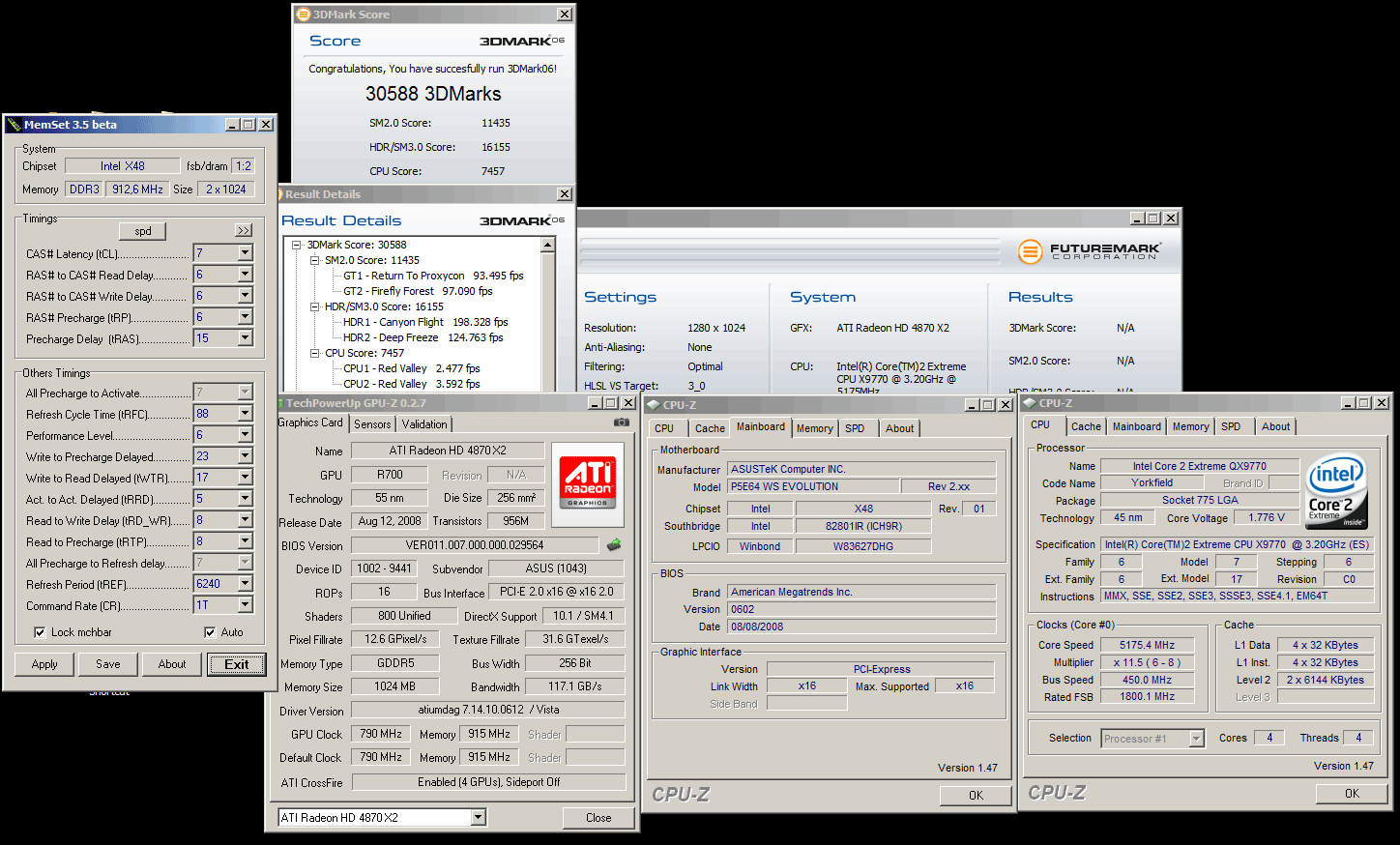Image resolution: width=1400 pixels, height=845 pixels.
Task: Click the spd button in MemSet Timings
Action: click(143, 231)
